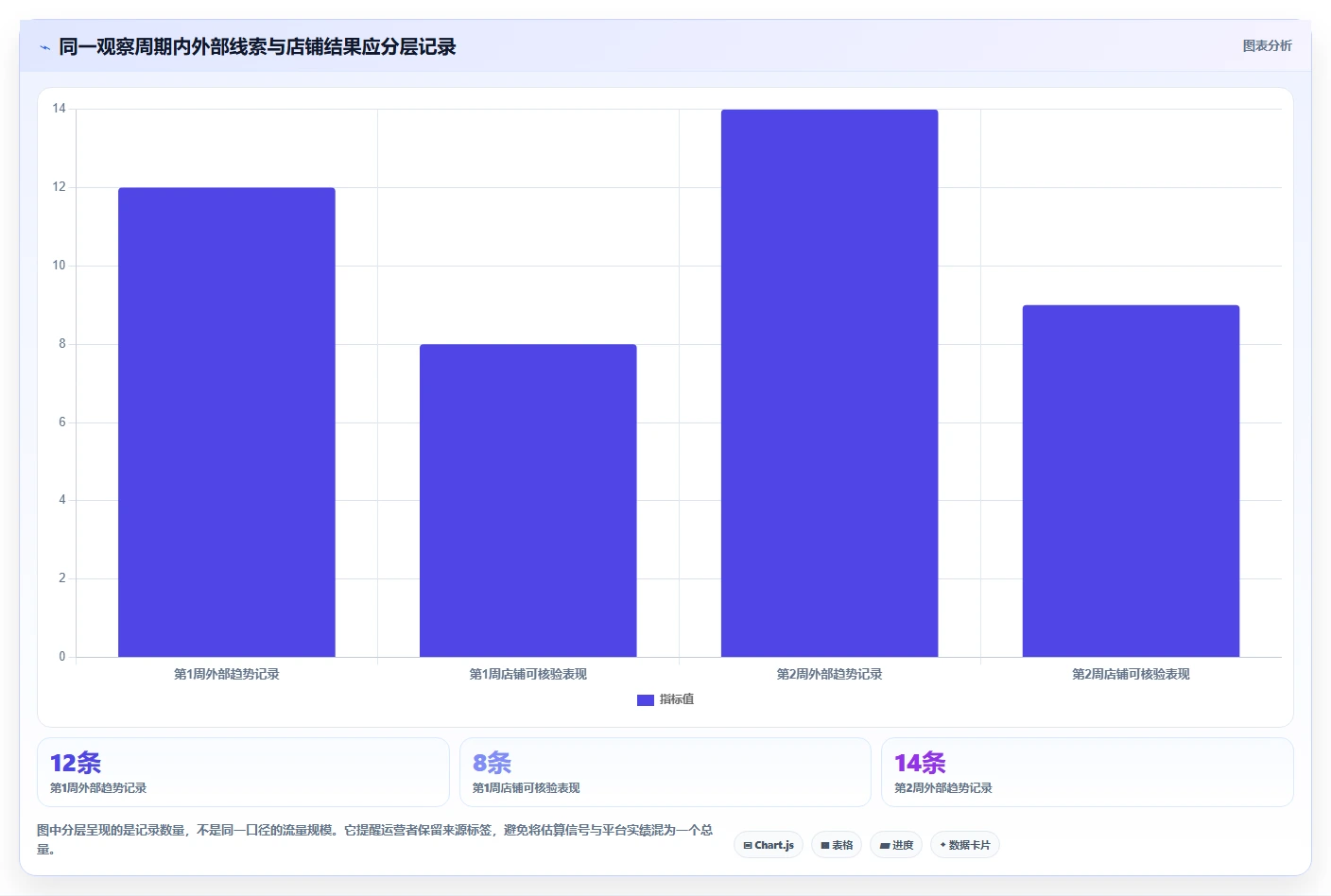Image resolution: width=1331 pixels, height=896 pixels.
Task: Open the 图表分析 label in the header
Action: (x=1267, y=45)
